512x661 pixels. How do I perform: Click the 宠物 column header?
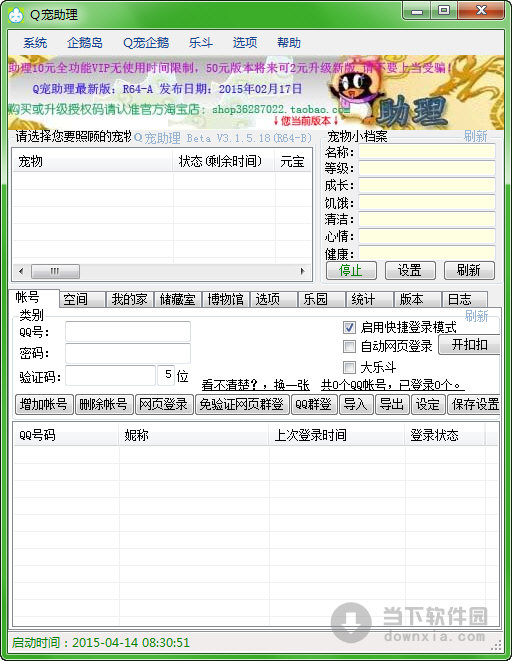tap(93, 161)
